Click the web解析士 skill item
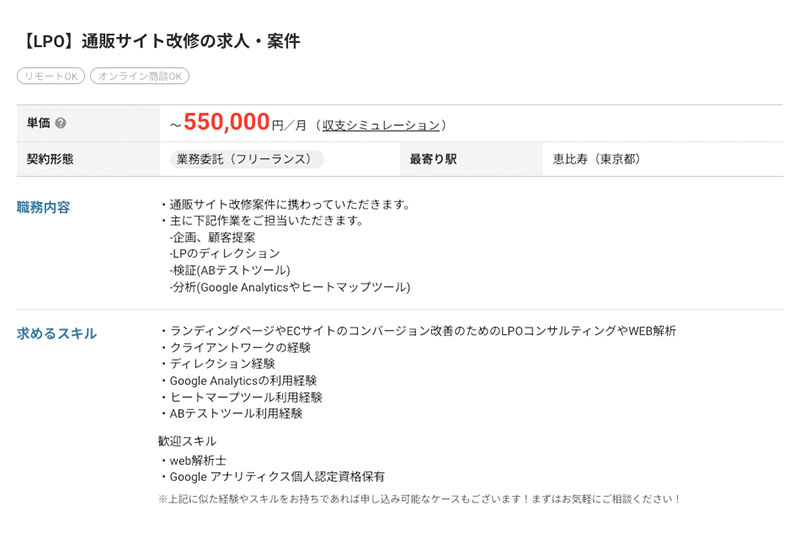Screen dimensions: 800x533 197,460
